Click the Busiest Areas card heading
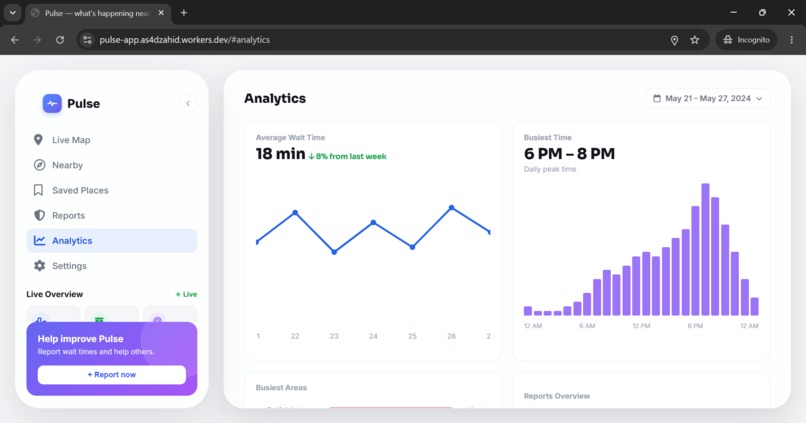 tap(281, 388)
